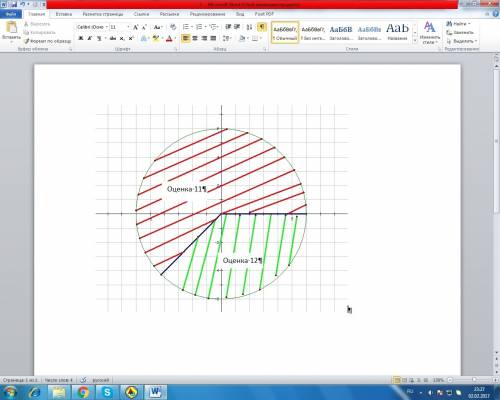Click the Sort icon in the paragraph group
The image size is (500, 400).
click(249, 27)
